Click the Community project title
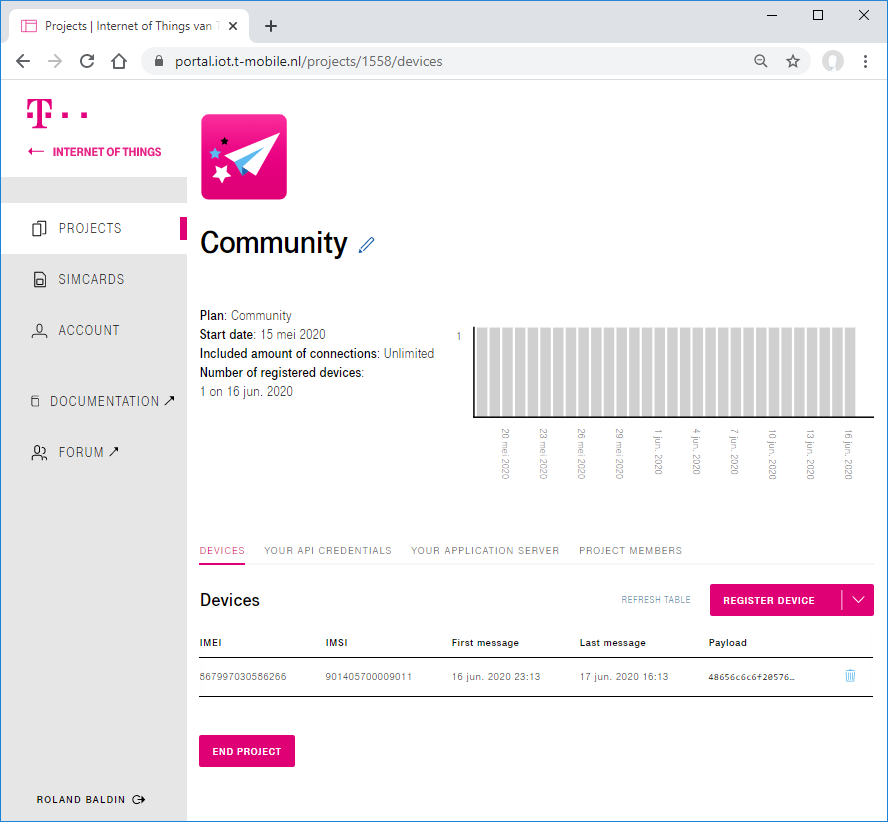Screen dimensions: 888x822 (274, 244)
